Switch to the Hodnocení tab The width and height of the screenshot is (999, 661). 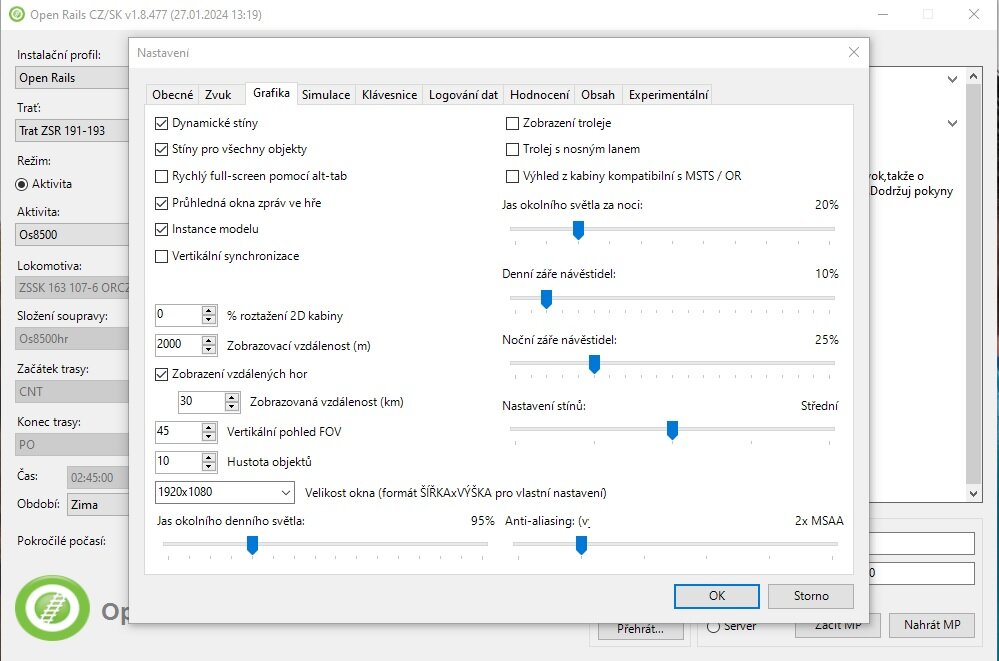(540, 95)
